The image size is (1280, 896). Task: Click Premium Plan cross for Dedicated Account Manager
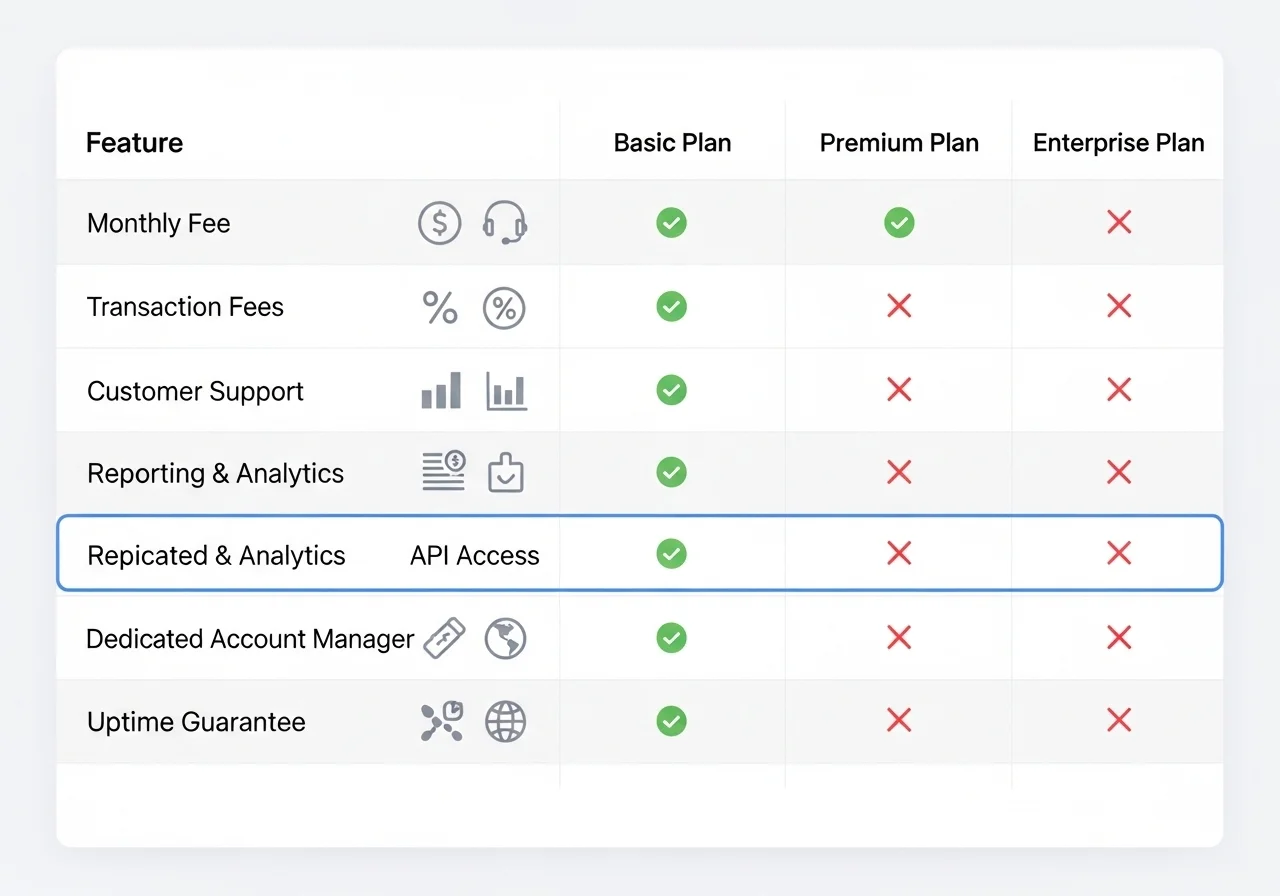tap(899, 637)
